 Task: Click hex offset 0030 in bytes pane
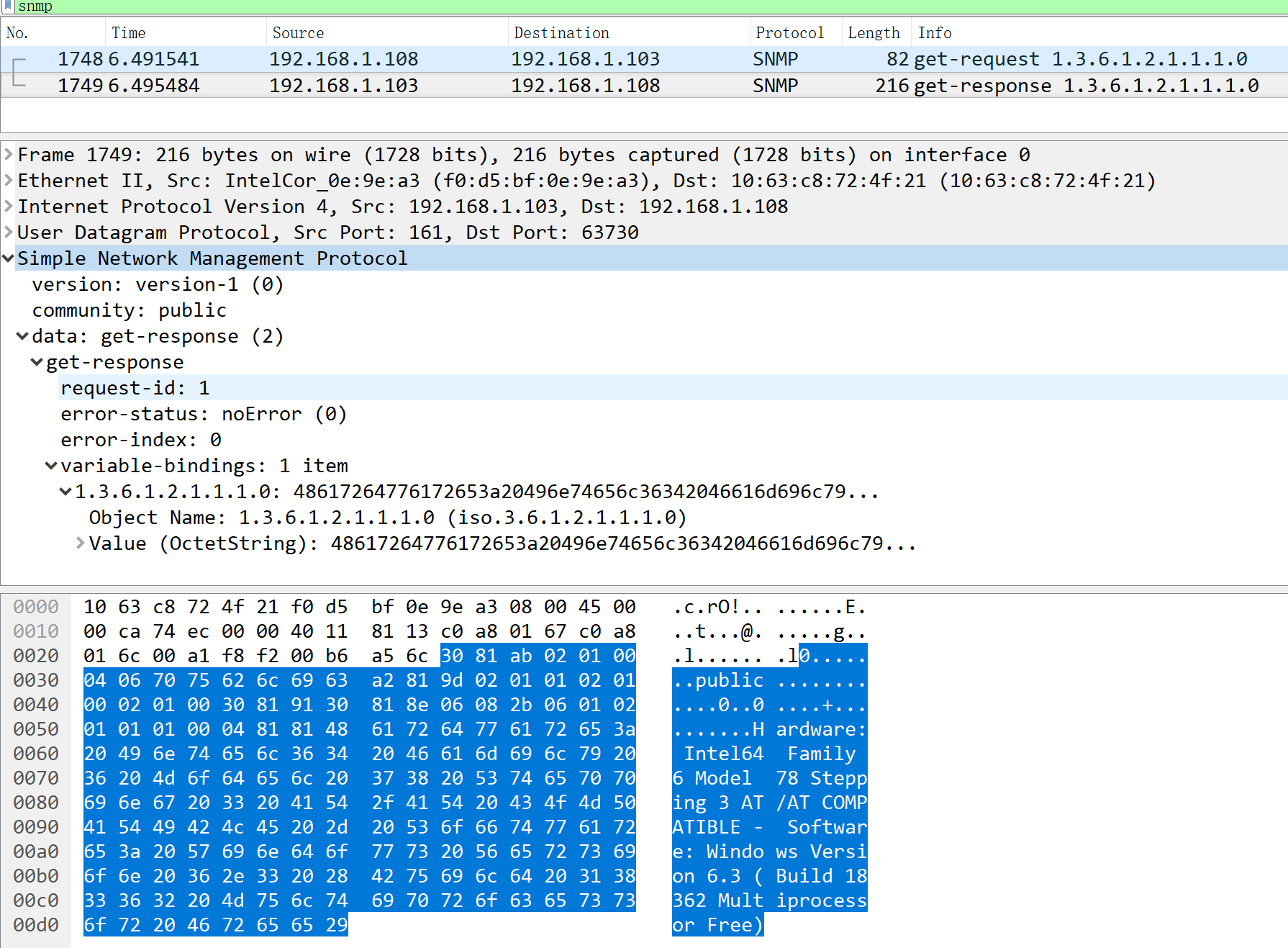(x=36, y=680)
